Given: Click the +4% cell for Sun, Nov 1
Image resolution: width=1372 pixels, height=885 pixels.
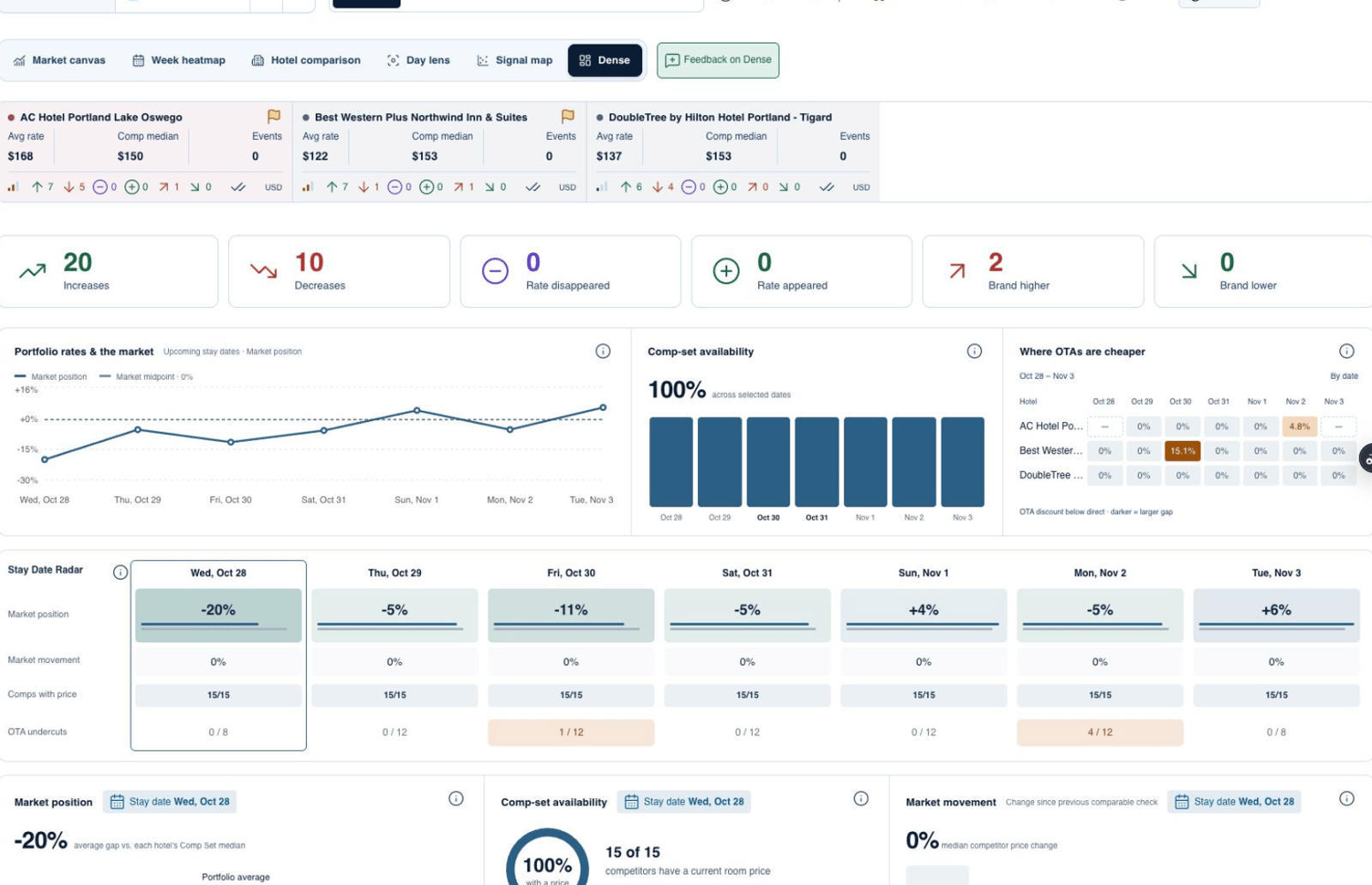Looking at the screenshot, I should (924, 615).
